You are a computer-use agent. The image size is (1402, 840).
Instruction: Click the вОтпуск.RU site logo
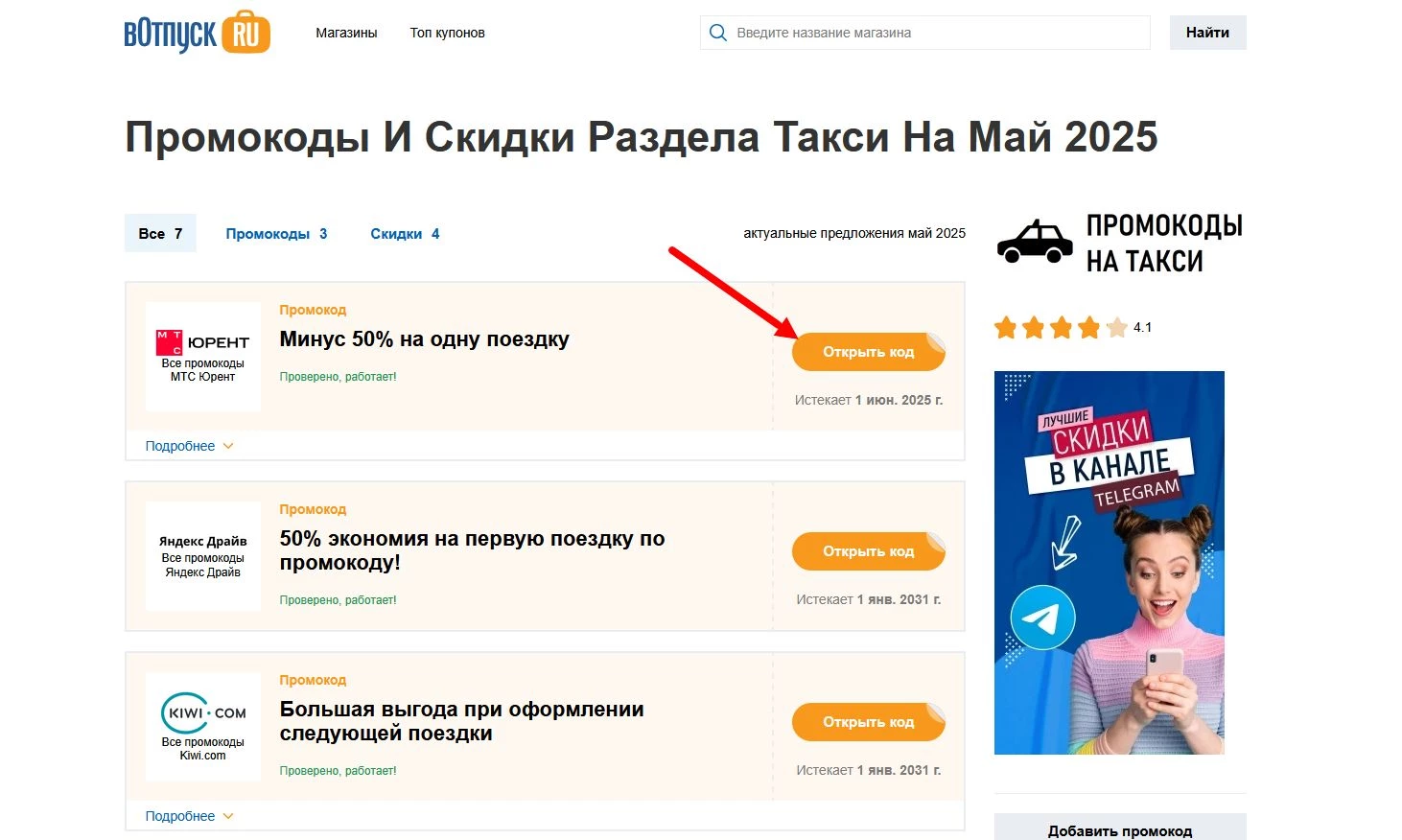tap(197, 32)
